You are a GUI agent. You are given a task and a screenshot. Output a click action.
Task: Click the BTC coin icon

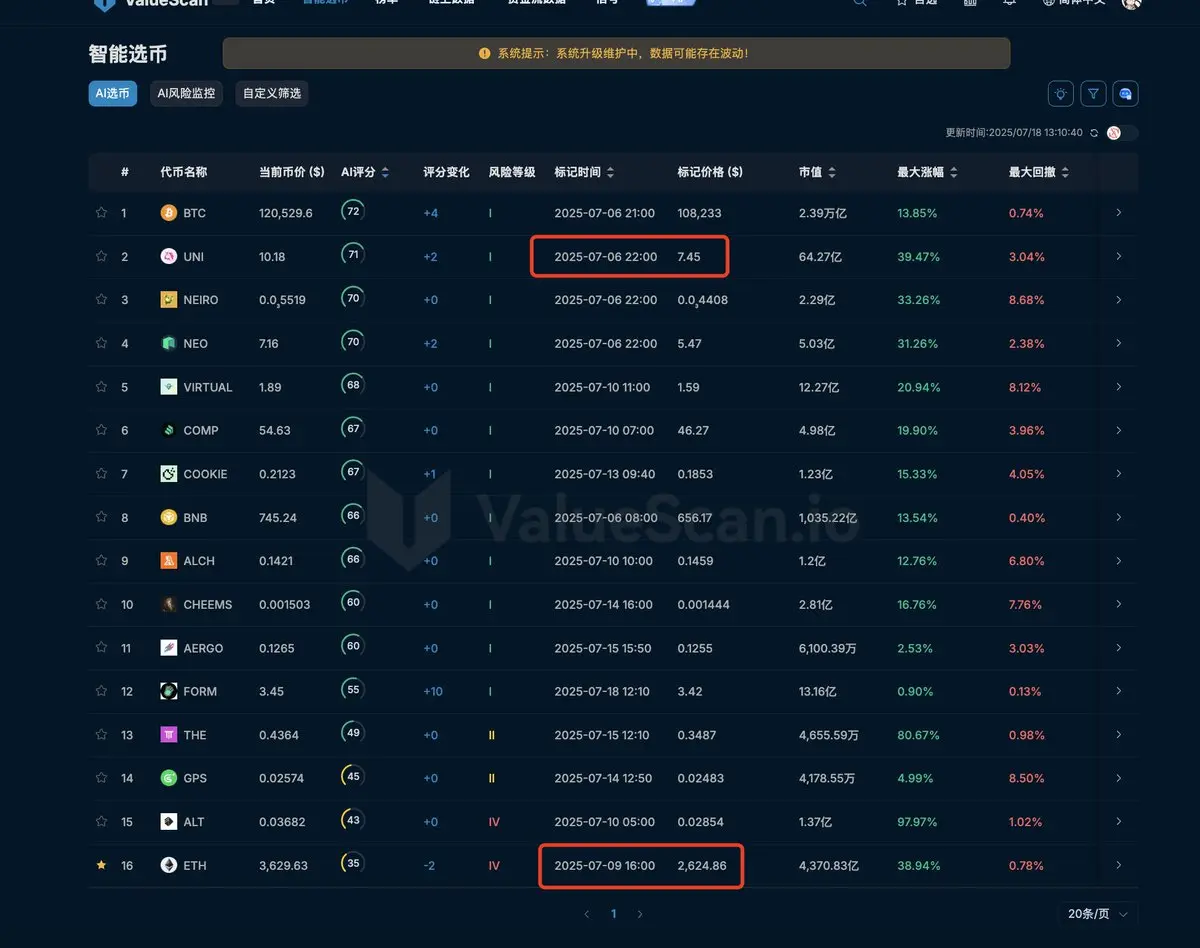[169, 213]
